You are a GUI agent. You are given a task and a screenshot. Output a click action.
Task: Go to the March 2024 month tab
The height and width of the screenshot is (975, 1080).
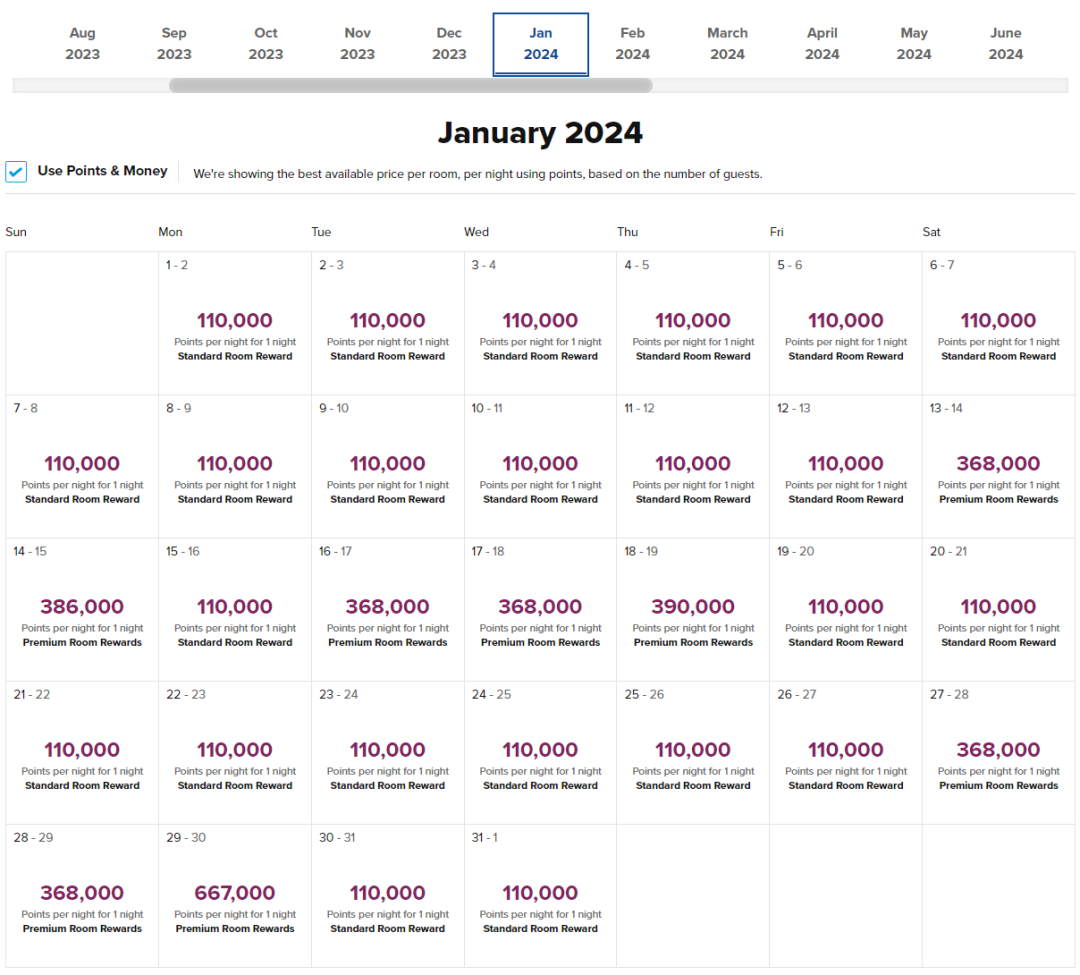(x=727, y=44)
